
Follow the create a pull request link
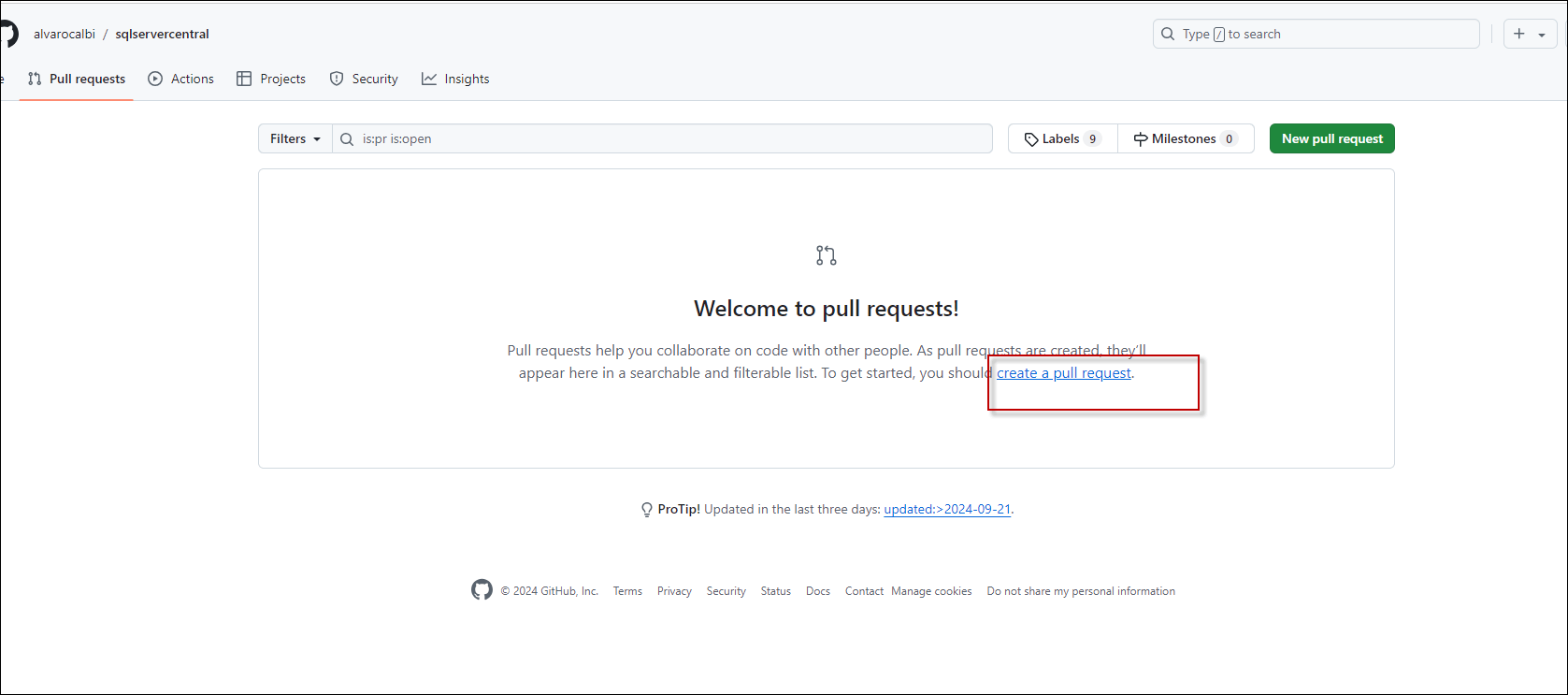point(1063,373)
